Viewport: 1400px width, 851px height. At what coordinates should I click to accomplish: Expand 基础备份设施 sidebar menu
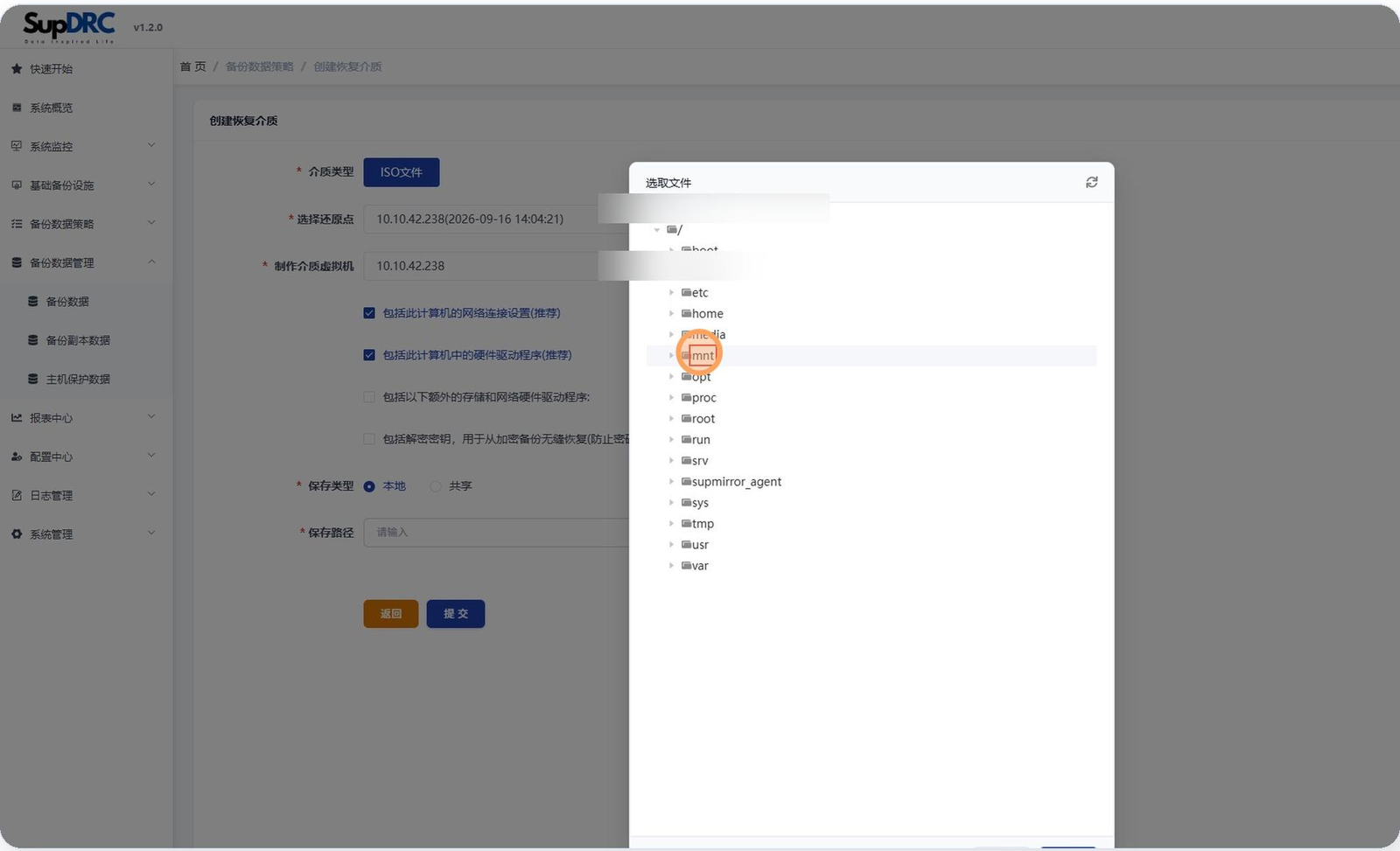tap(86, 185)
